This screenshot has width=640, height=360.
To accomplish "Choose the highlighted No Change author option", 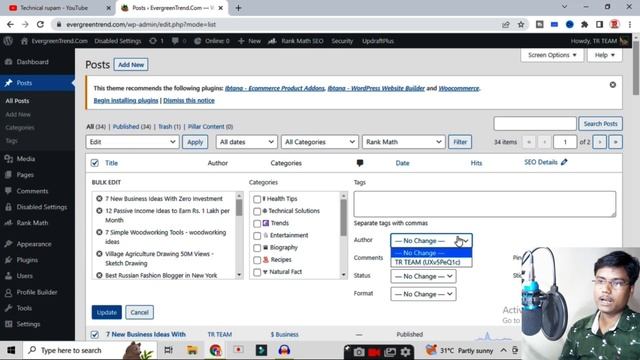I will click(431, 253).
